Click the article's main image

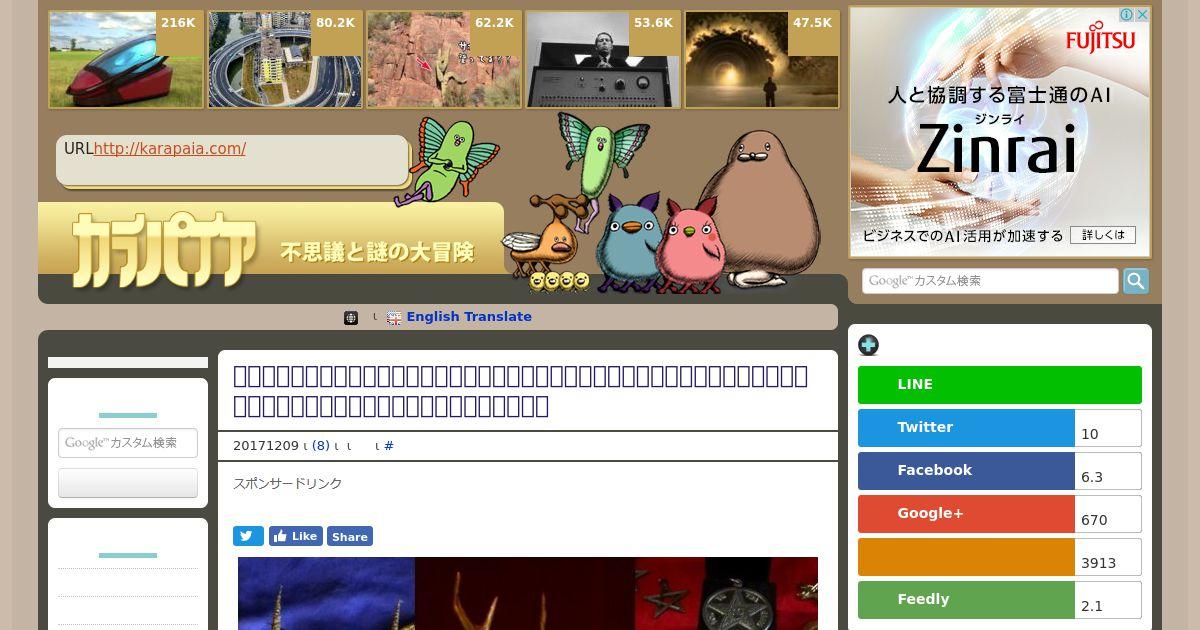528,593
